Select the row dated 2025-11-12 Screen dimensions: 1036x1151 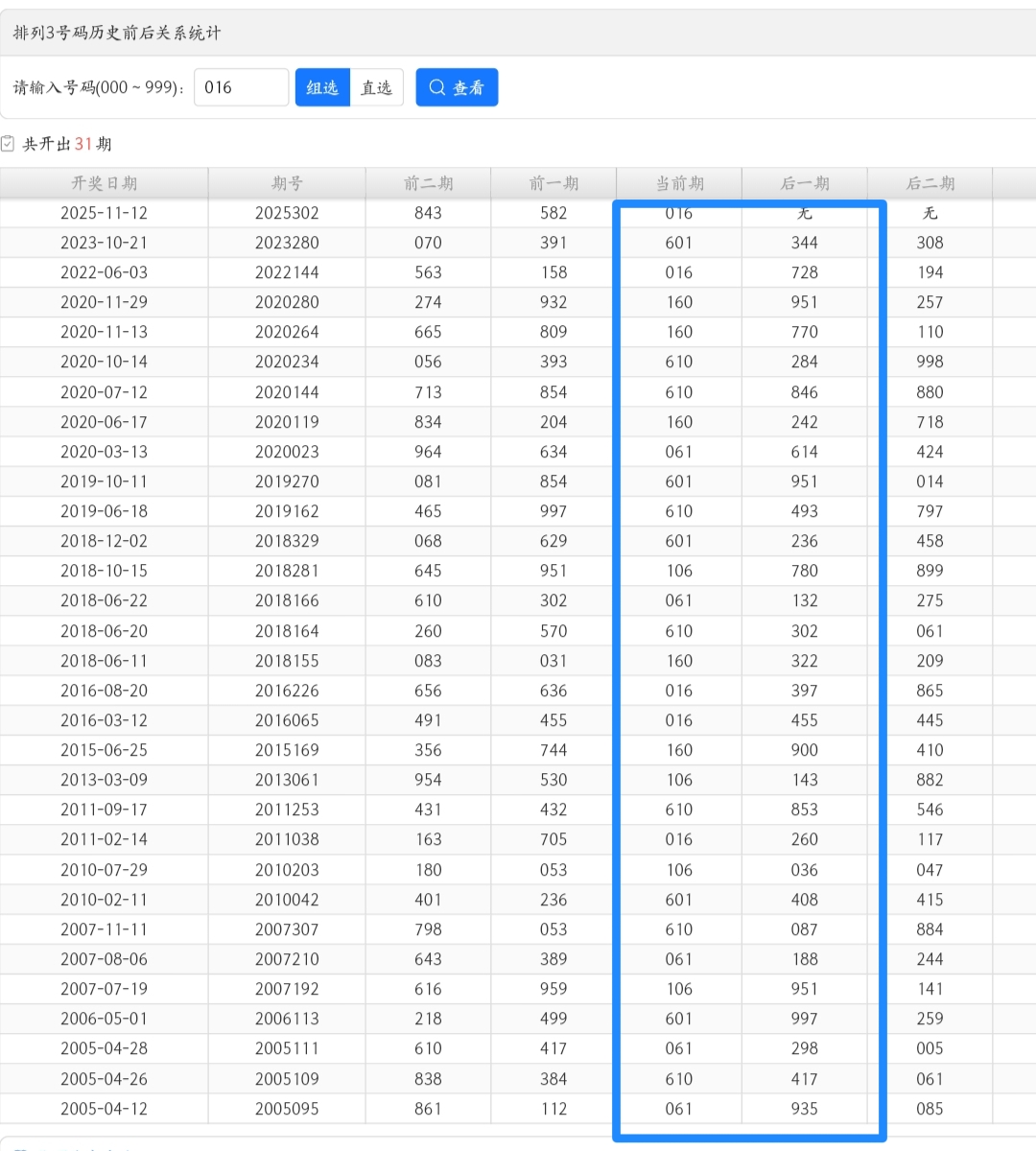pyautogui.click(x=104, y=213)
